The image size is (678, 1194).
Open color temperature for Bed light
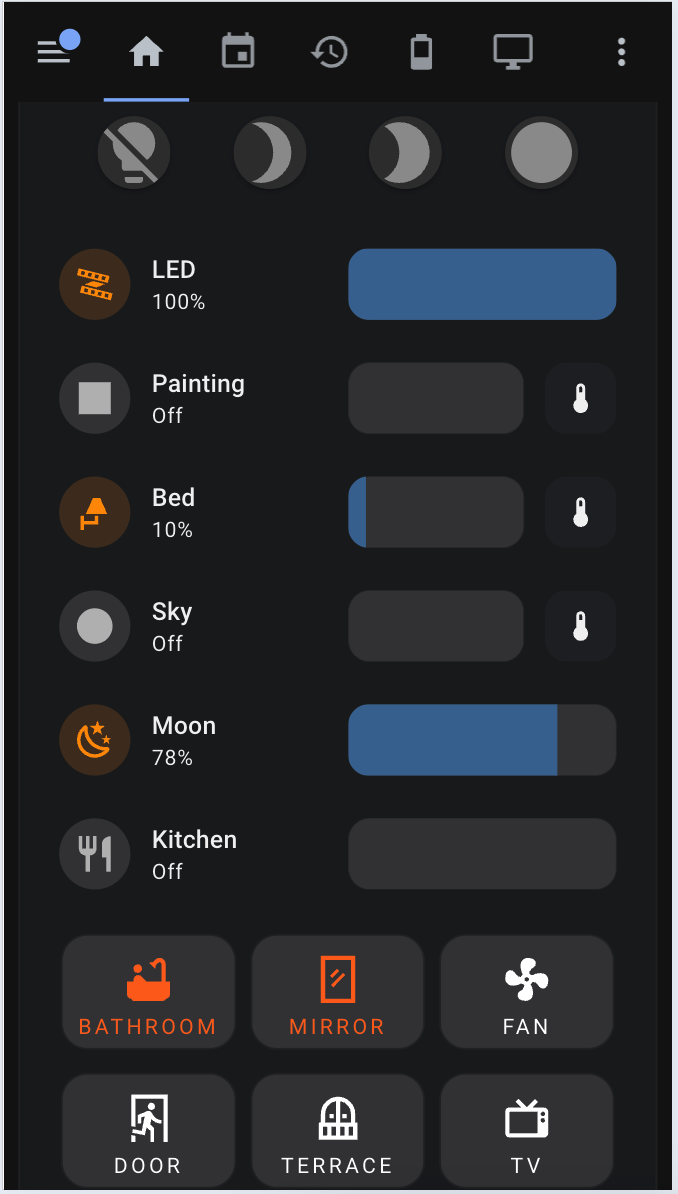[x=580, y=512]
